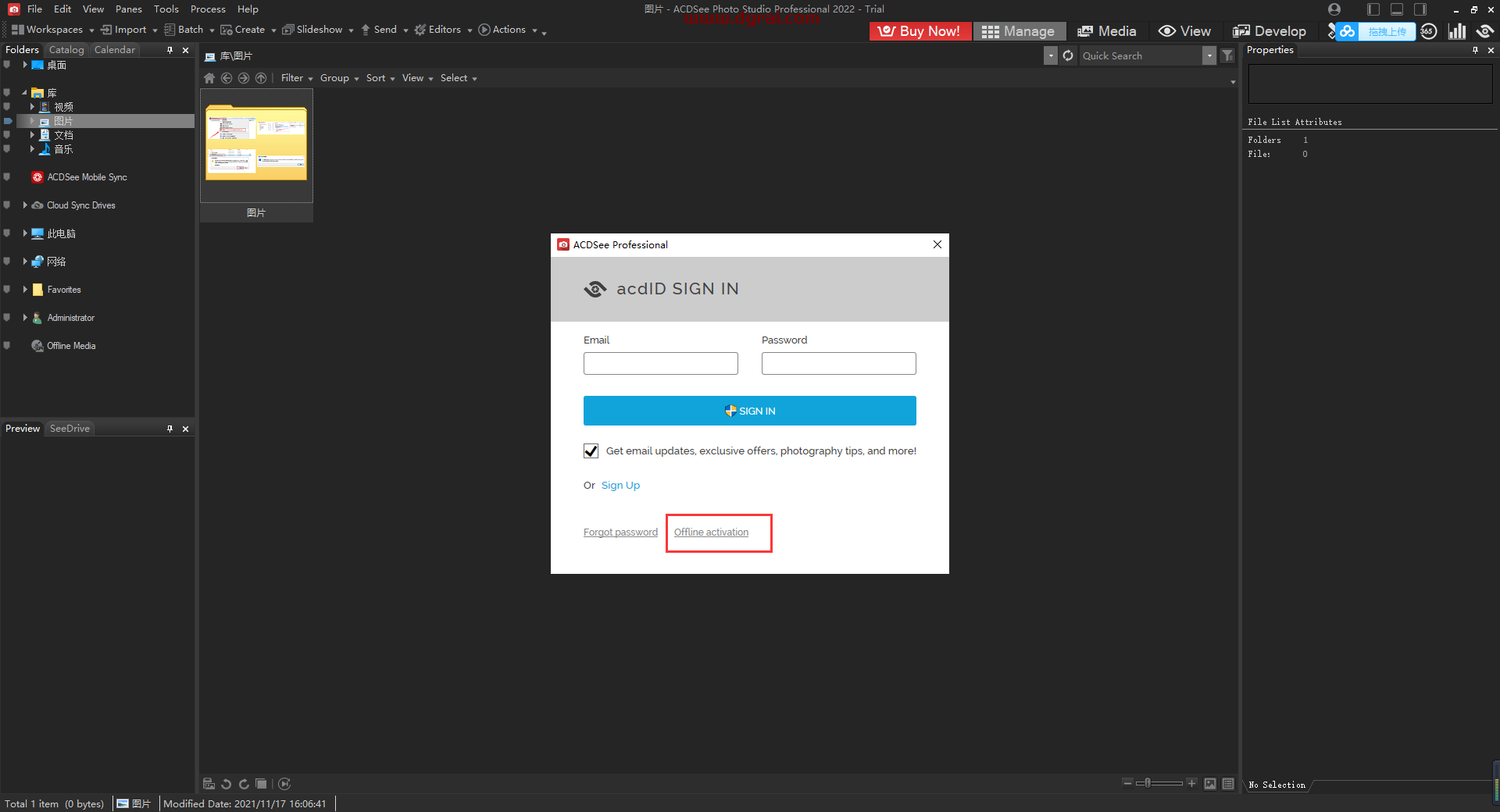
Task: Click the Forward navigation arrow icon
Action: point(244,78)
